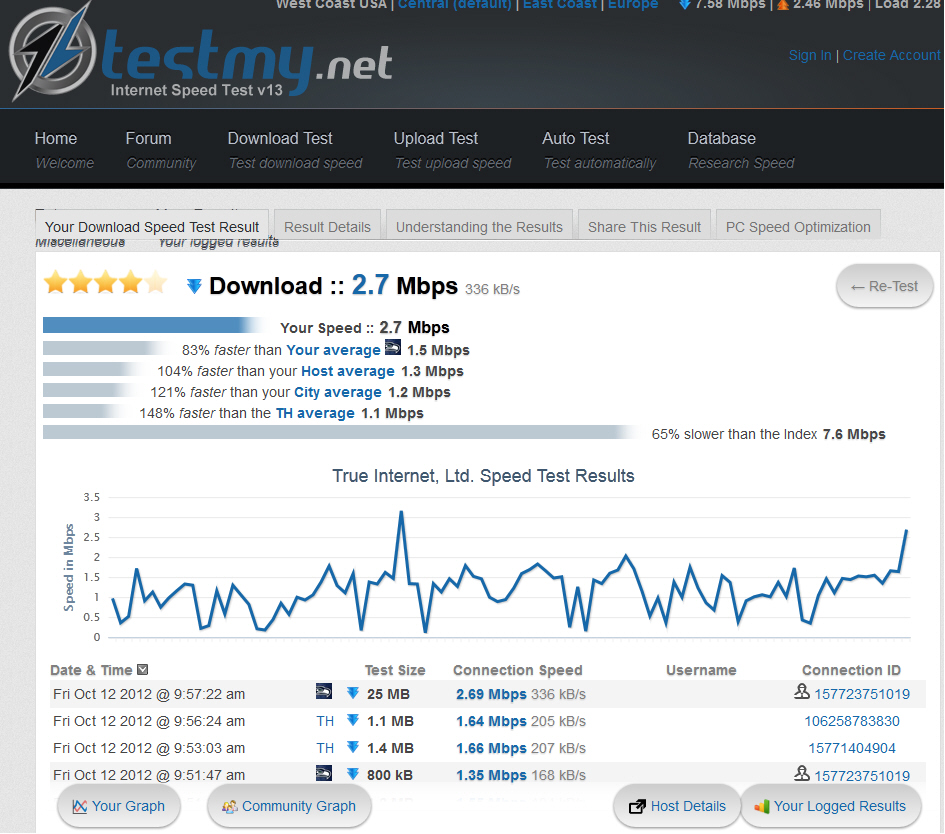The height and width of the screenshot is (834, 945).
Task: Open connection ID 106258783830
Action: (852, 721)
